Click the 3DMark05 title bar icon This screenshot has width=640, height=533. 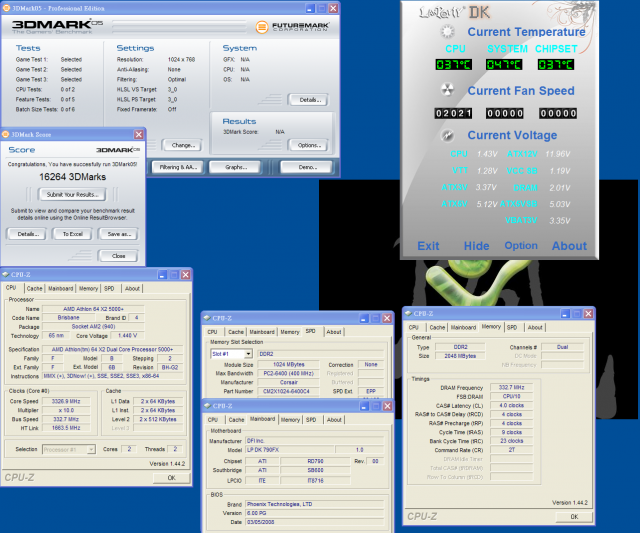pos(6,8)
